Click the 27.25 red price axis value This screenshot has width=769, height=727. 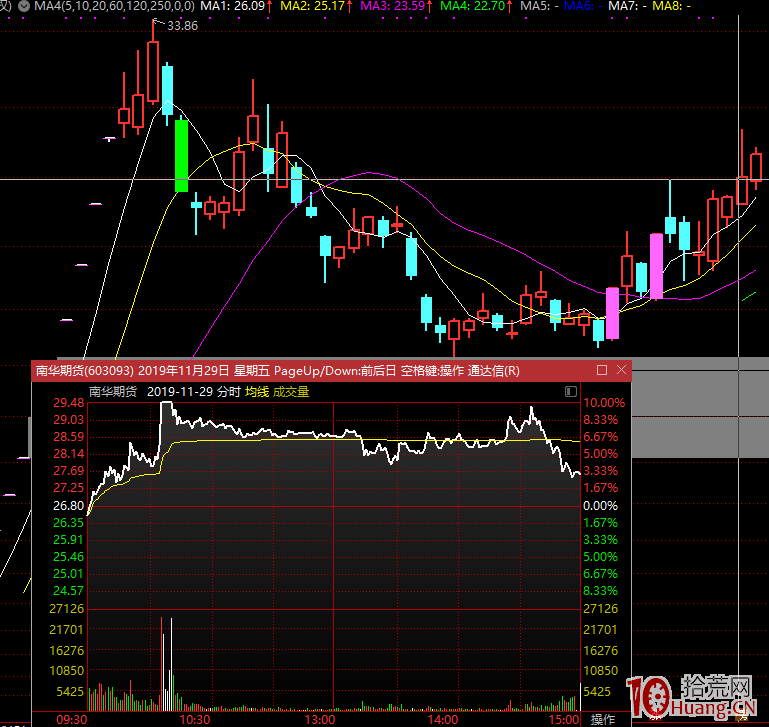click(69, 488)
